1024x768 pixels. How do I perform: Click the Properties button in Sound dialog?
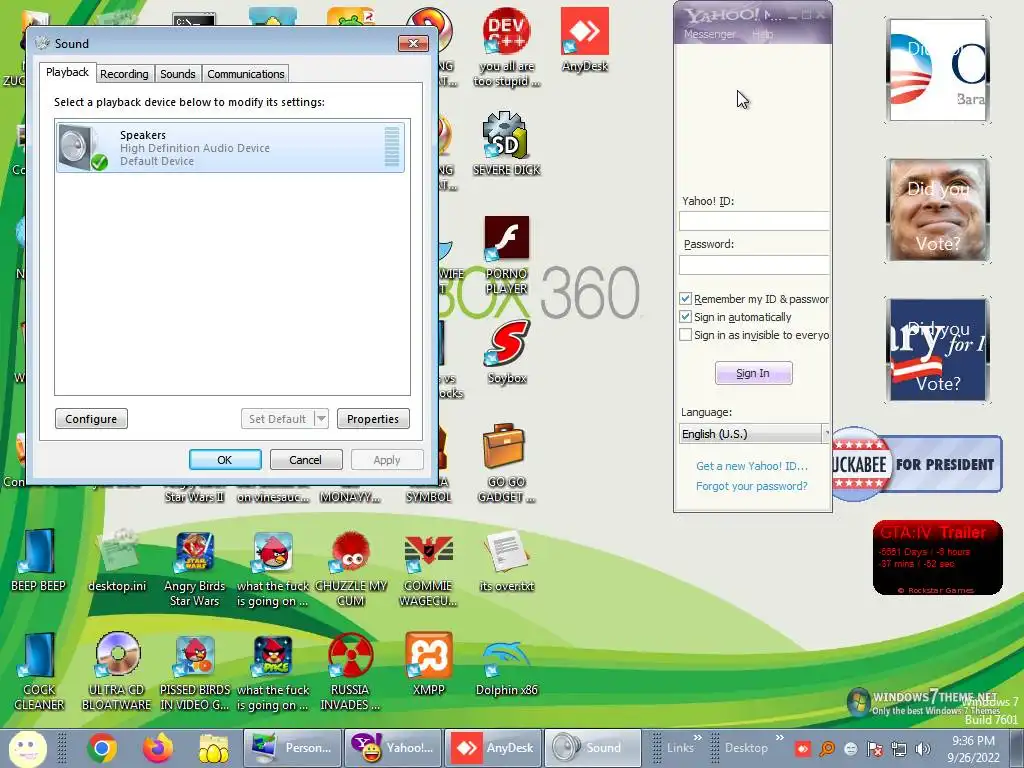point(373,419)
